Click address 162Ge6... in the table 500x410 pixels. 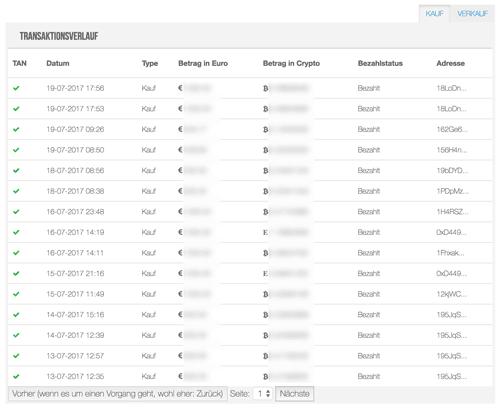(452, 129)
